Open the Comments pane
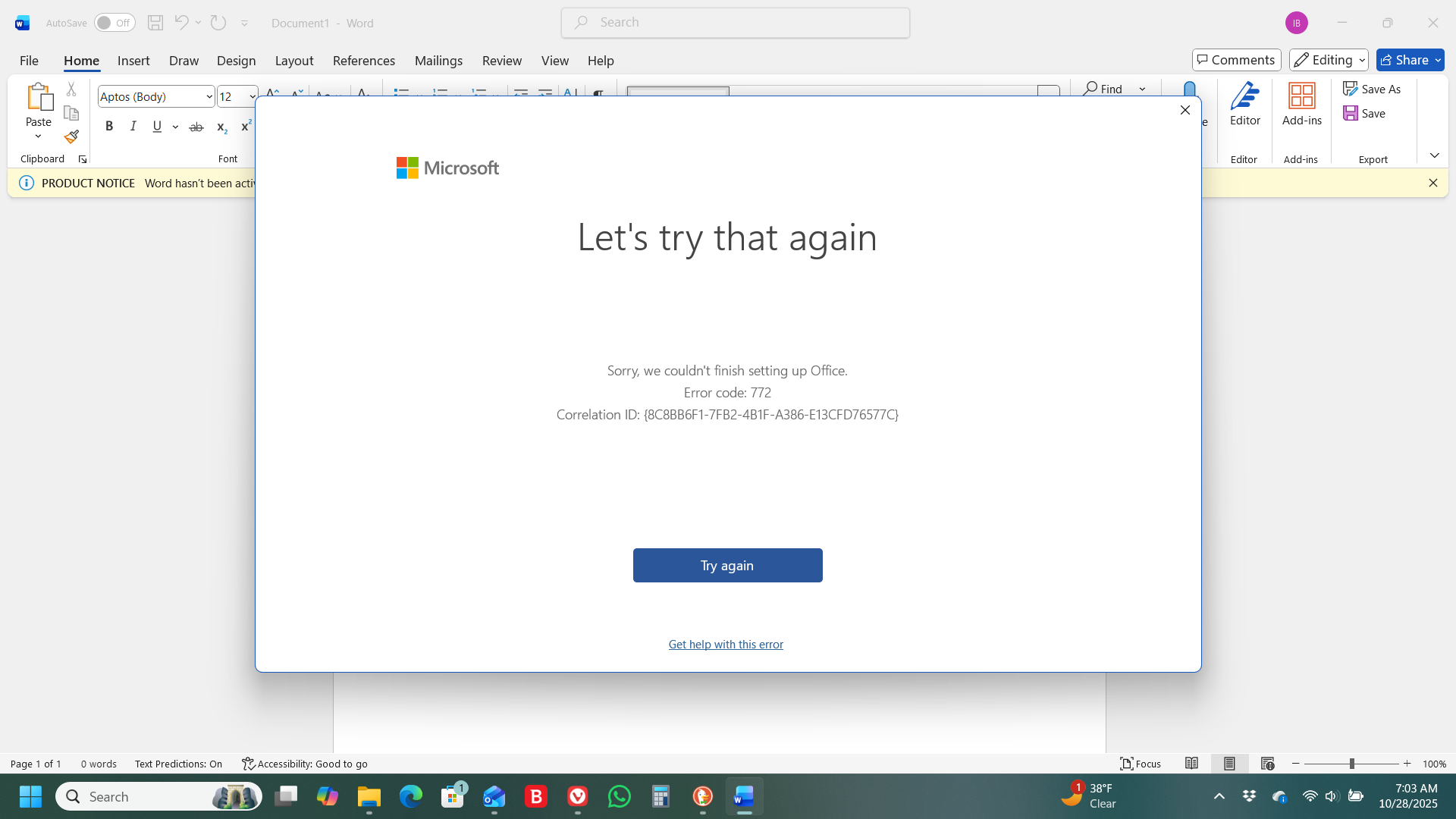This screenshot has width=1456, height=819. tap(1237, 60)
